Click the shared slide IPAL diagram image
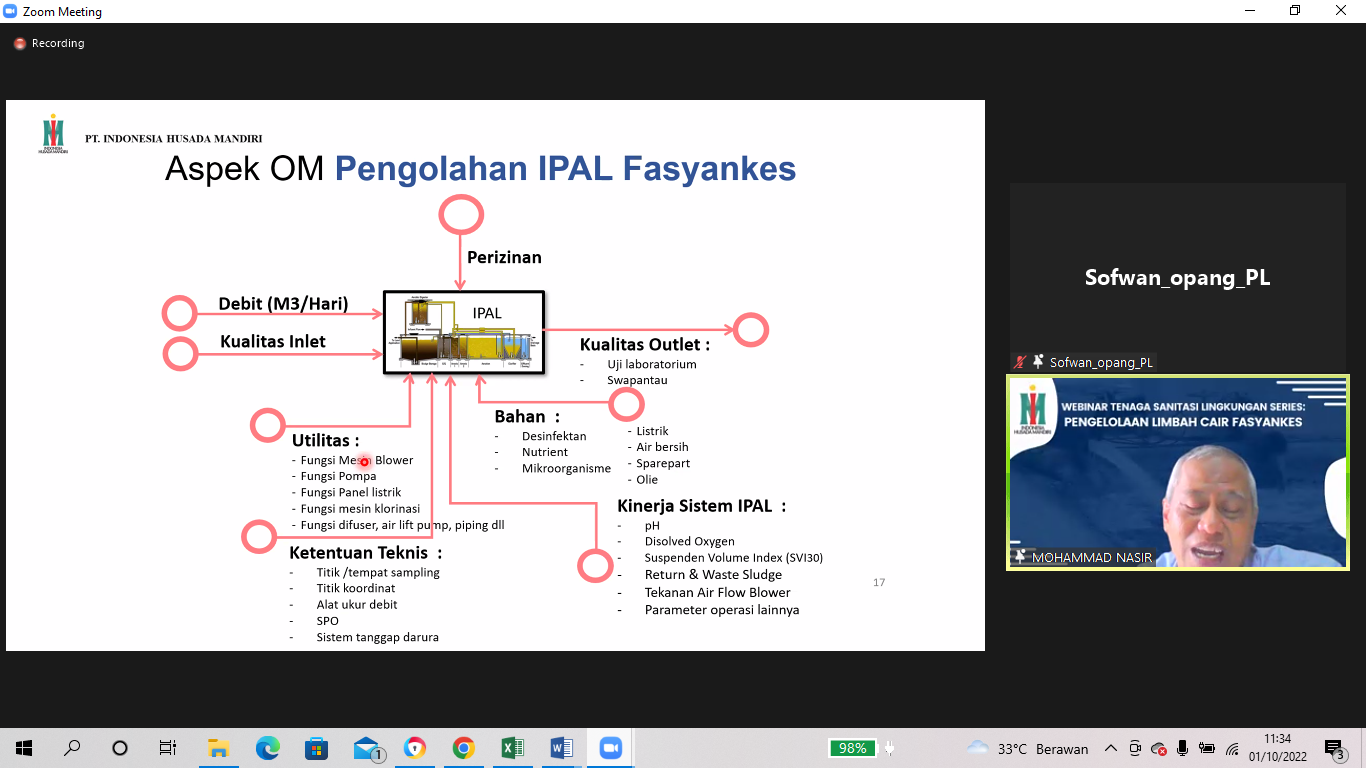This screenshot has width=1366, height=768. pos(464,333)
